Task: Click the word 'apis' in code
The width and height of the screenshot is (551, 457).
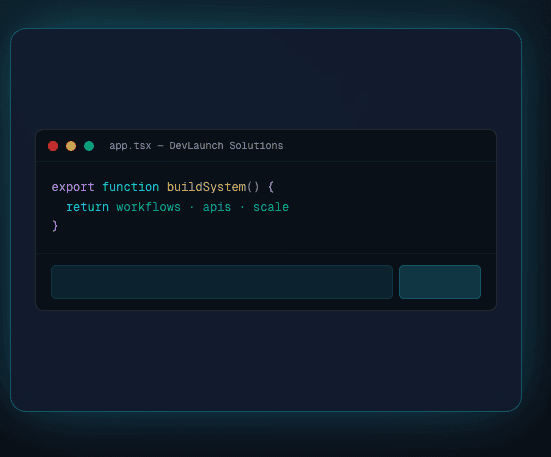Action: 217,207
